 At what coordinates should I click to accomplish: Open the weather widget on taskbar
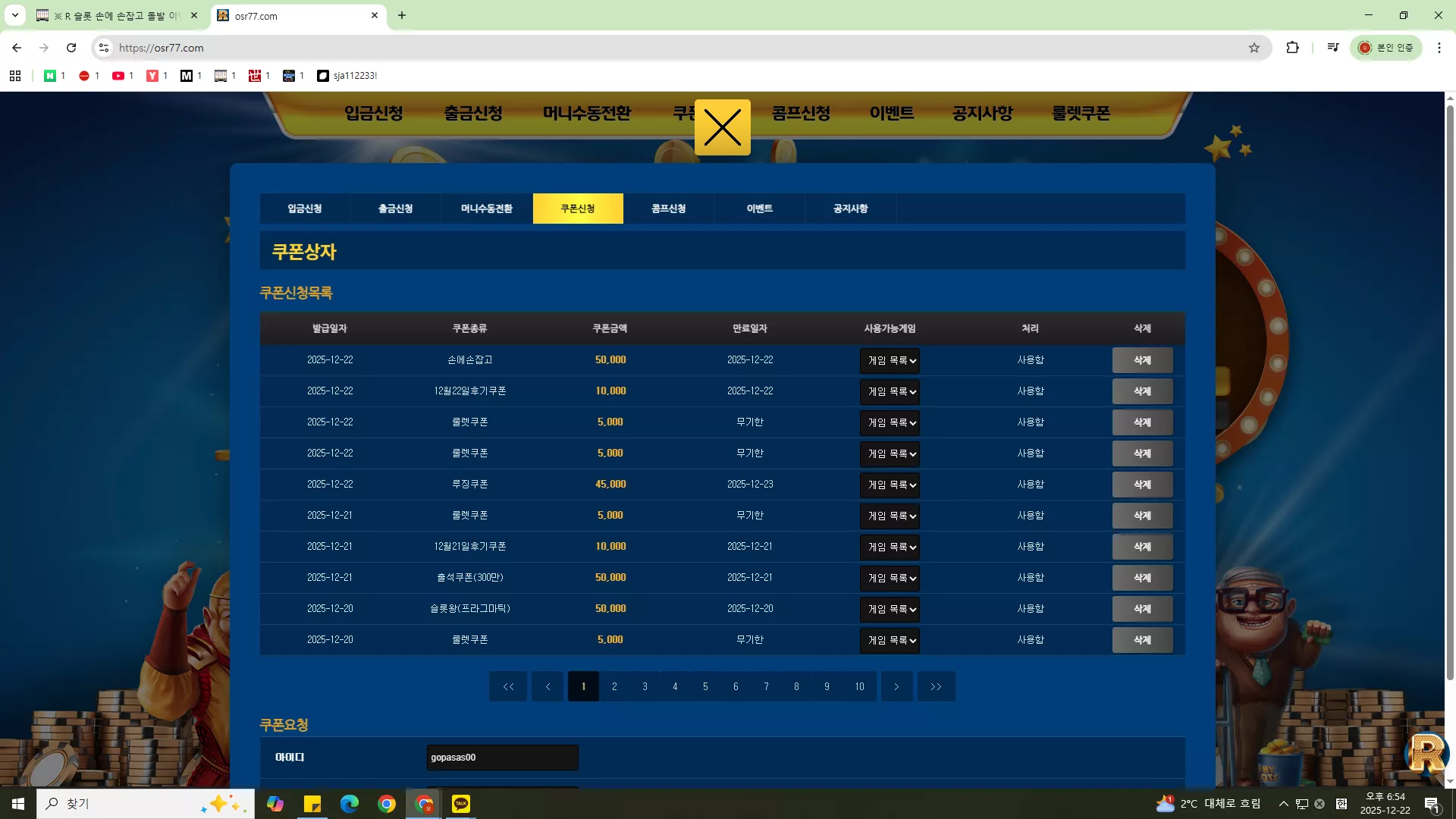coord(1208,804)
